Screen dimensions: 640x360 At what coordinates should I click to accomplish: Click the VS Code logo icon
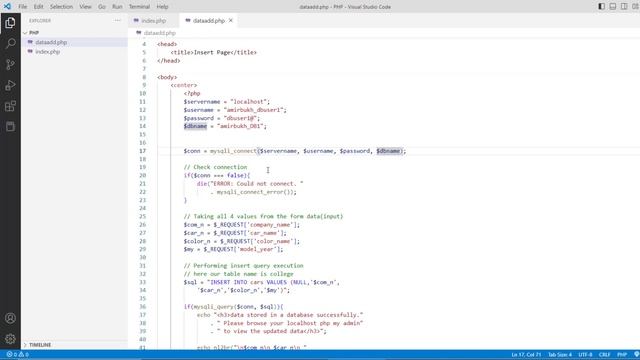coord(7,7)
